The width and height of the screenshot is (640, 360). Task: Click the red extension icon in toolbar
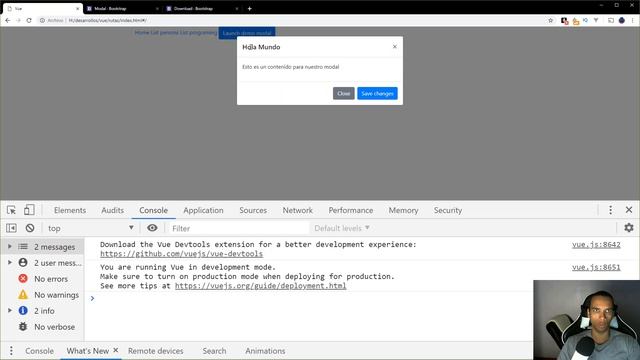[564, 20]
